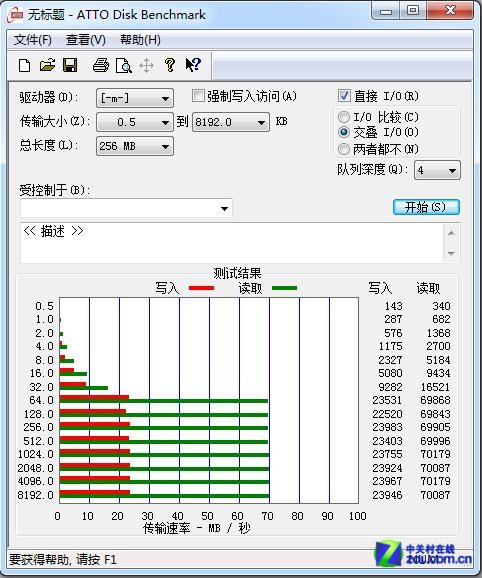Click the 1024.0 transfer size row label

coord(36,455)
